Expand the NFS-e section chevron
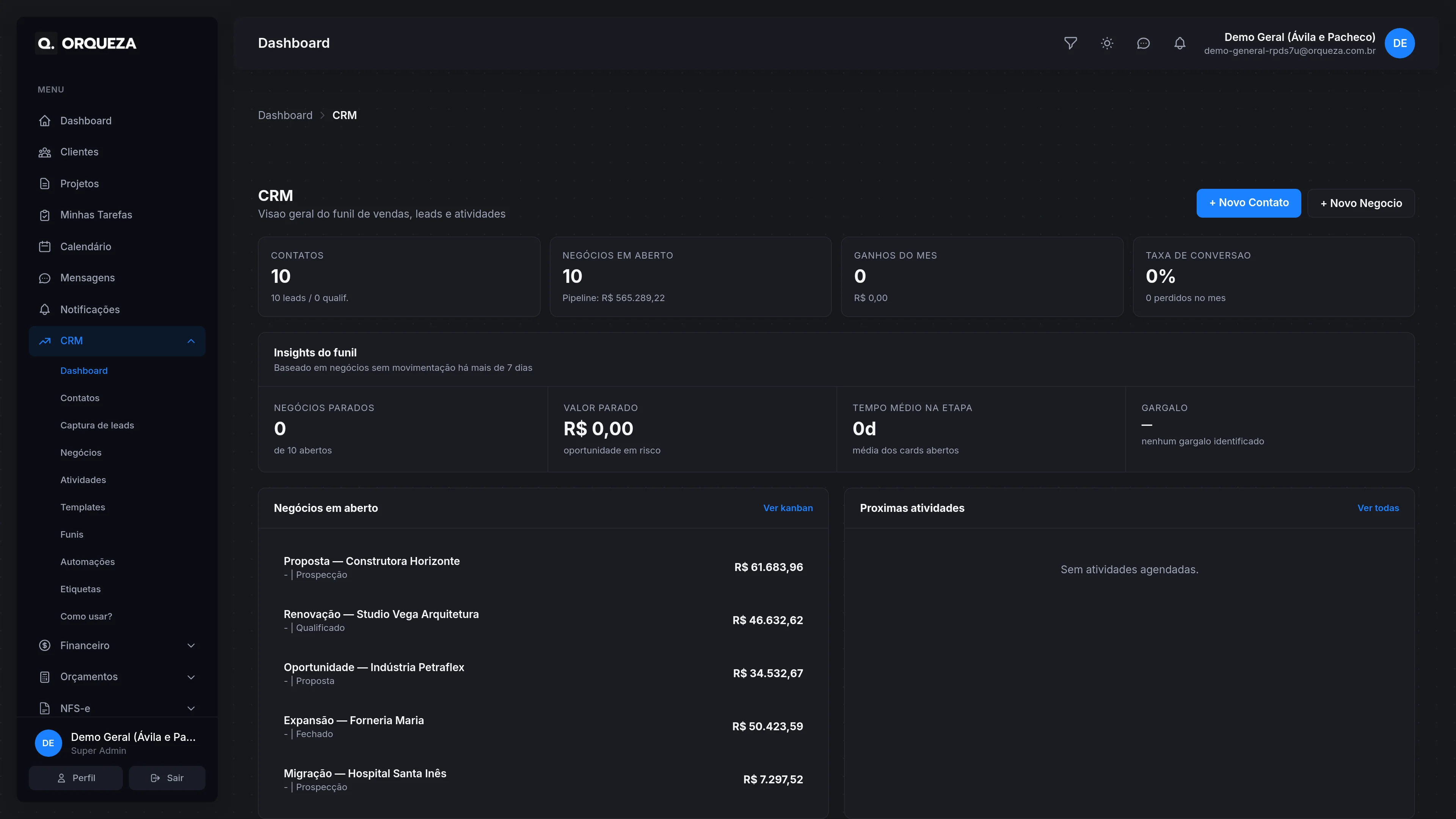Screen dimensions: 1456x819 click(x=191, y=708)
